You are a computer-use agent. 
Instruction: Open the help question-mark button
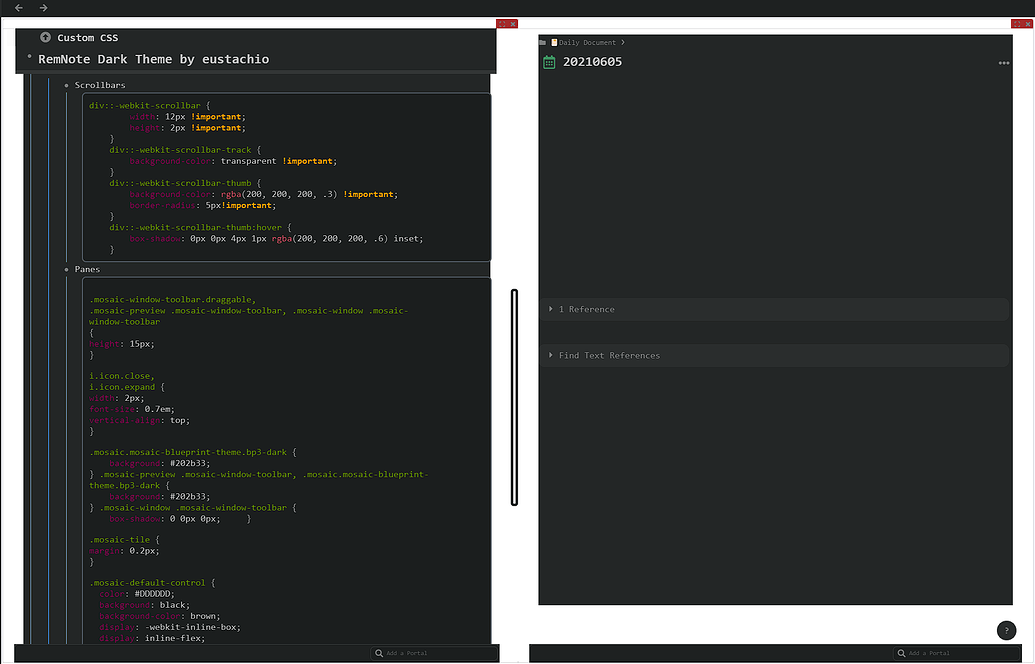1006,631
